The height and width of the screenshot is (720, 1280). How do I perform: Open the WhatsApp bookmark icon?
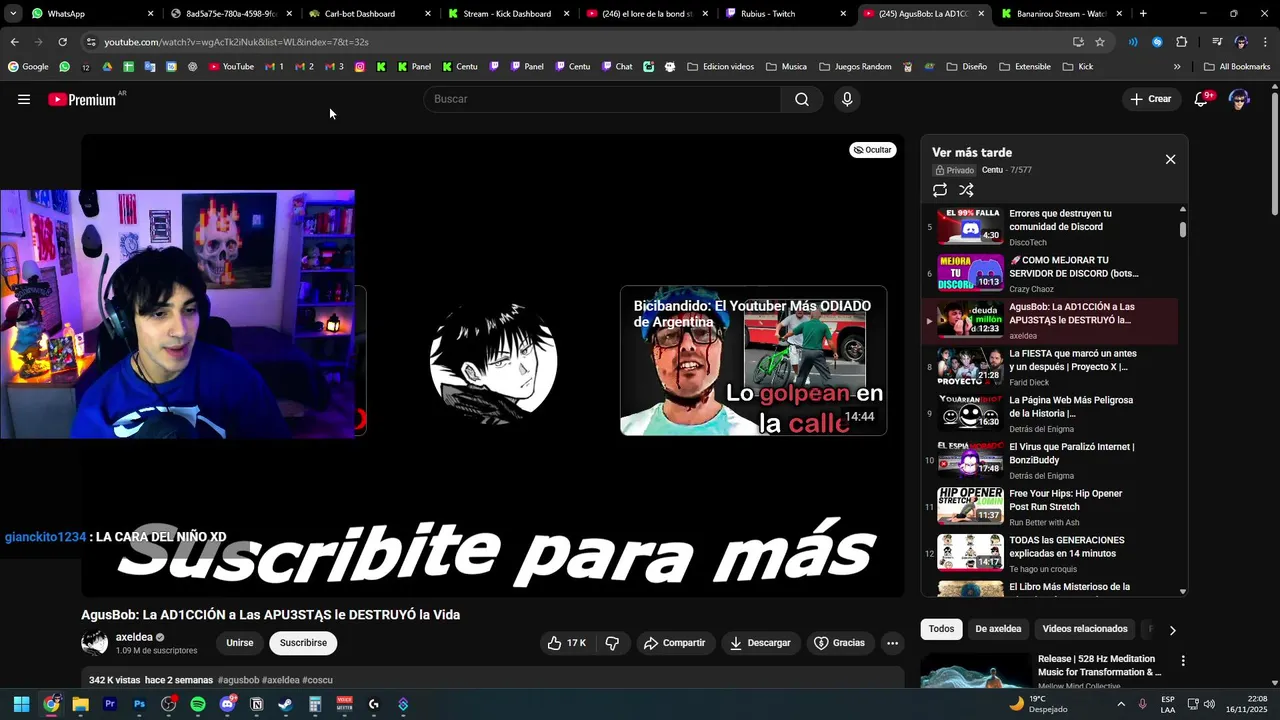[64, 67]
